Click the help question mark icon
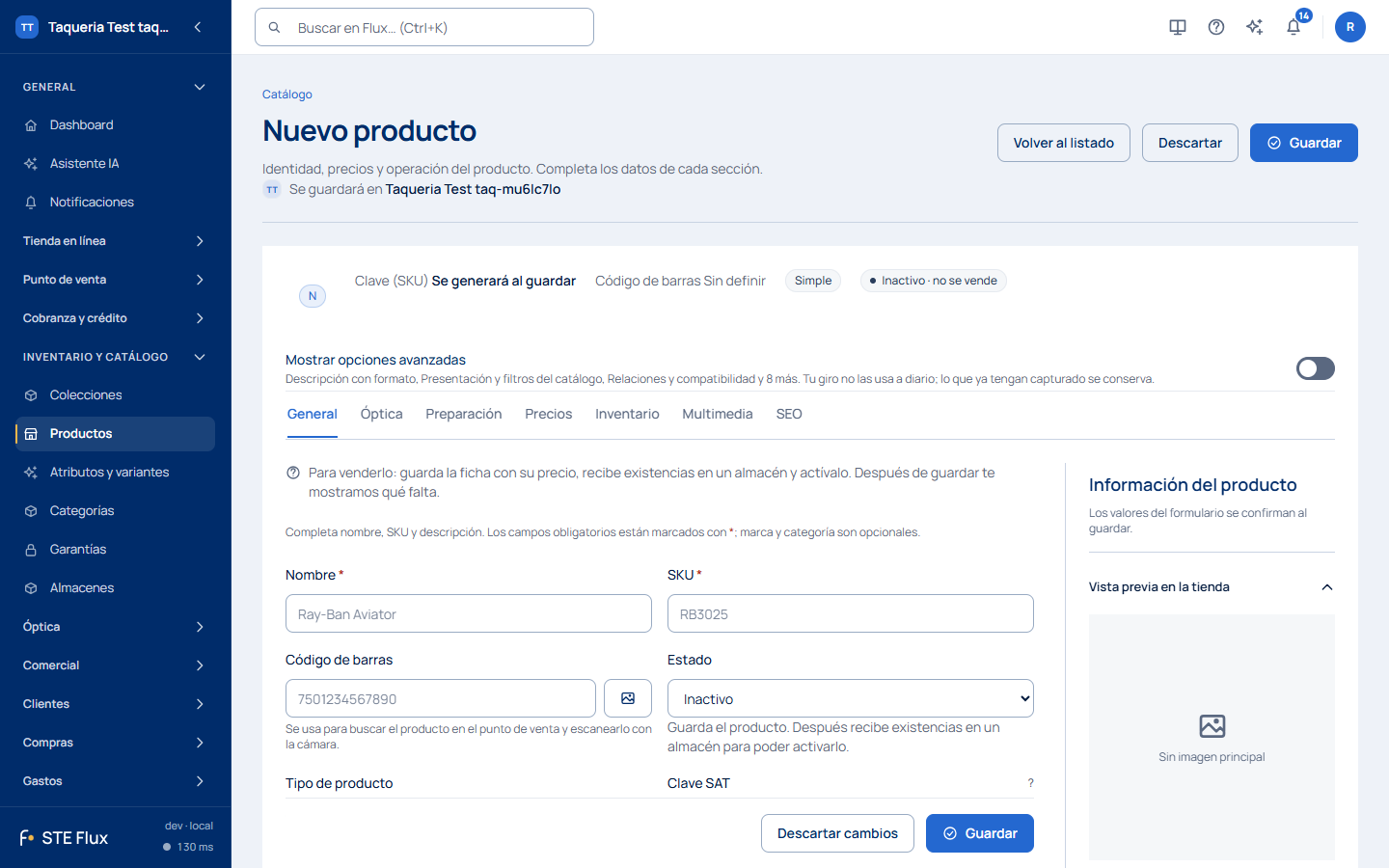Screen dimensions: 1389x868 tap(1216, 27)
